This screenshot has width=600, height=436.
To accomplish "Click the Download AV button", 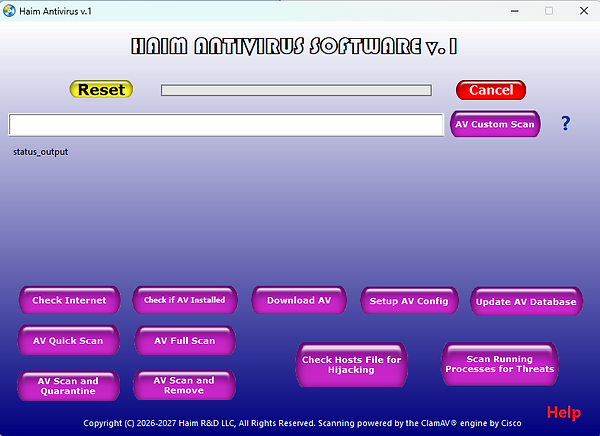I will click(x=299, y=300).
